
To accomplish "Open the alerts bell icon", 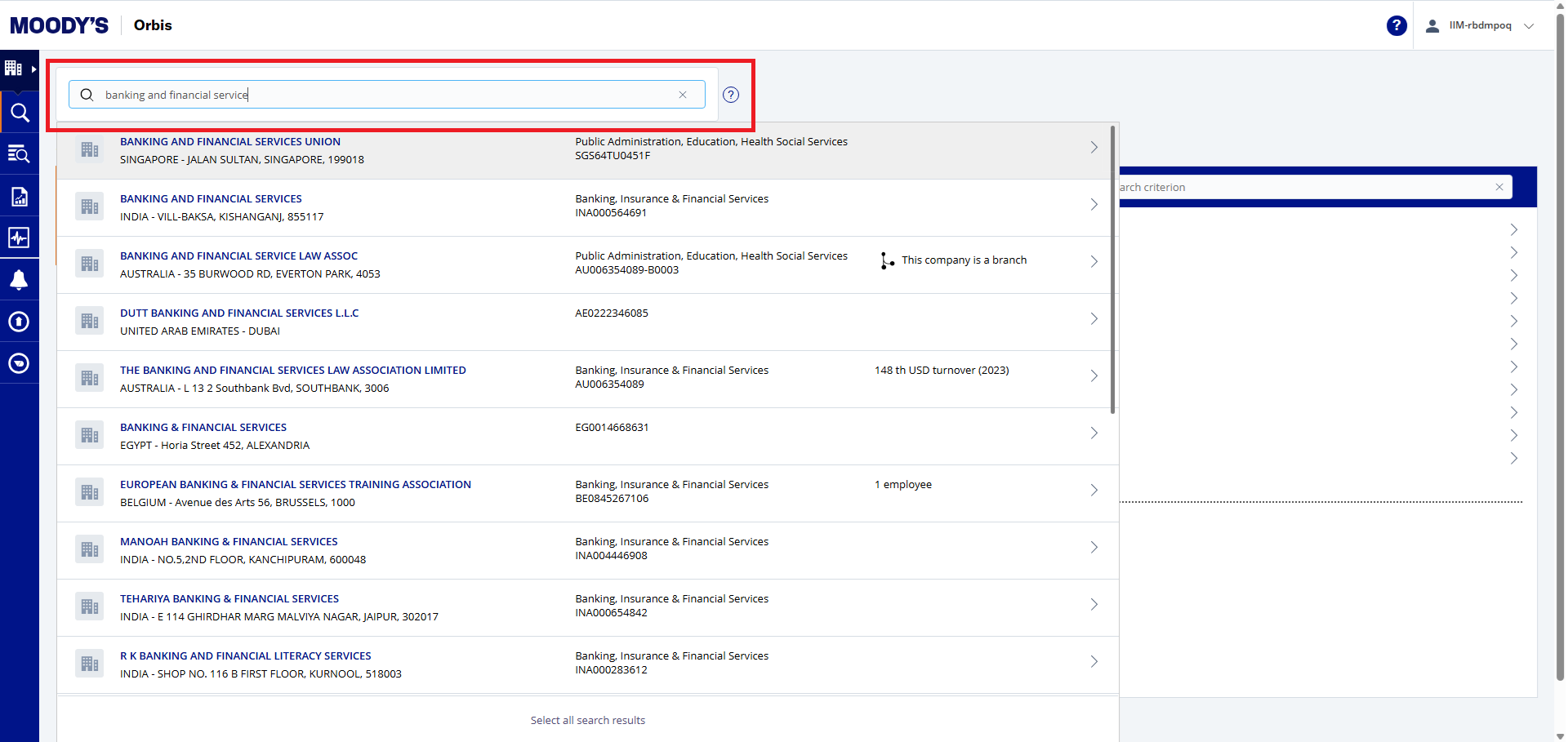I will pos(20,280).
